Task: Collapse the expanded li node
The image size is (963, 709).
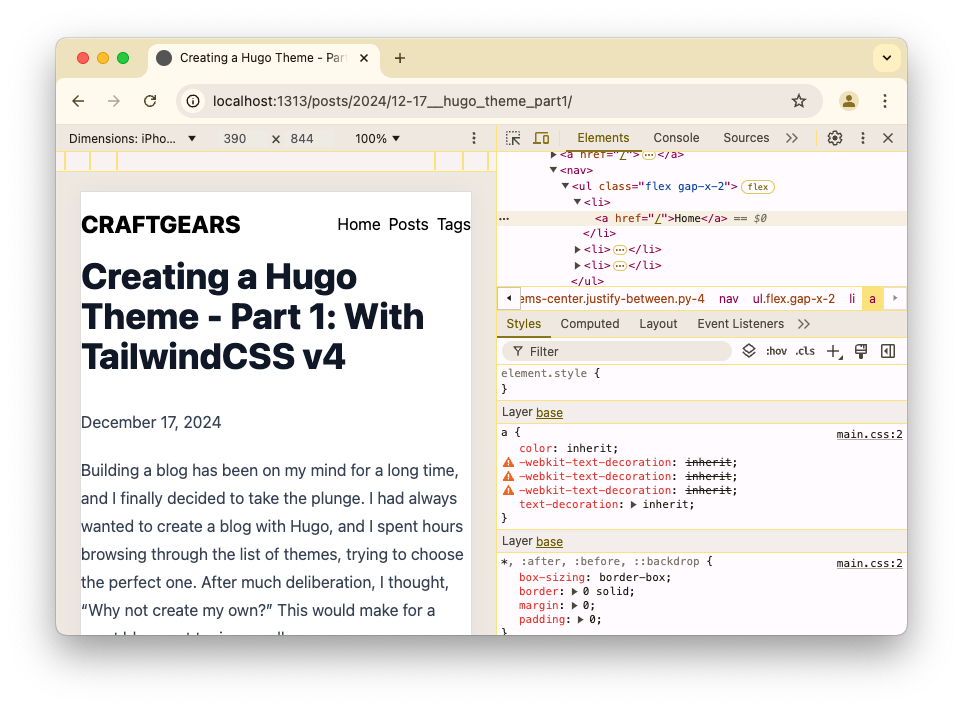Action: pyautogui.click(x=577, y=202)
